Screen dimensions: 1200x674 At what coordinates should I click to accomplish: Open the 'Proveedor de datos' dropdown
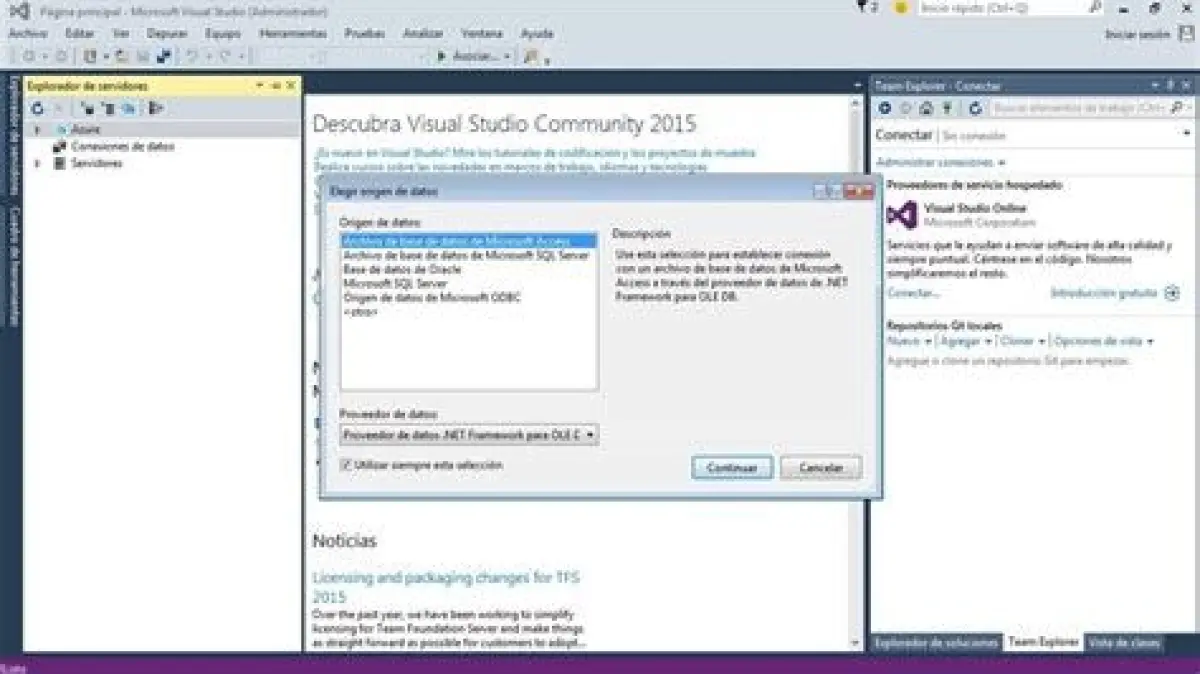click(590, 435)
